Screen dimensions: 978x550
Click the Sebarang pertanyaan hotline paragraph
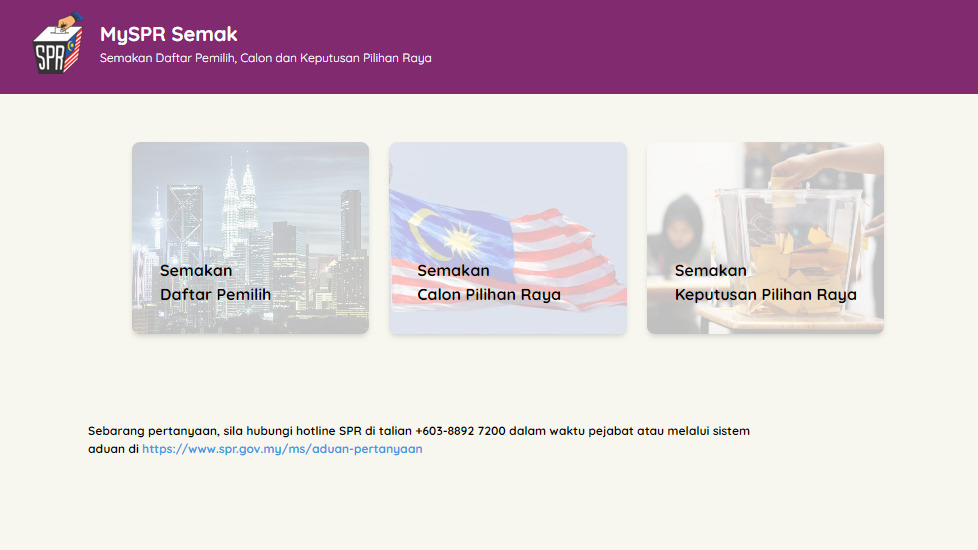coord(419,440)
